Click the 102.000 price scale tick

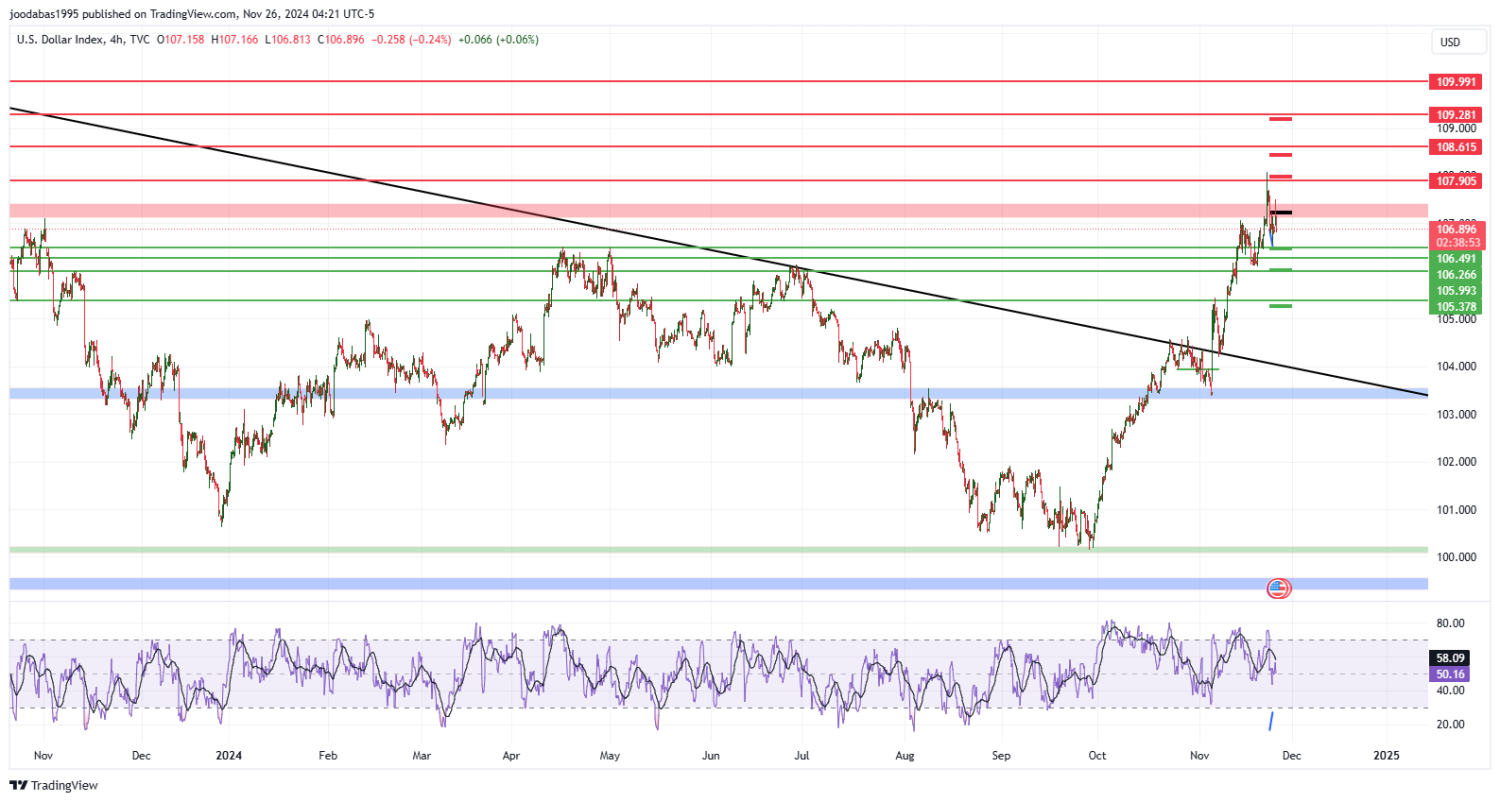click(x=1457, y=462)
